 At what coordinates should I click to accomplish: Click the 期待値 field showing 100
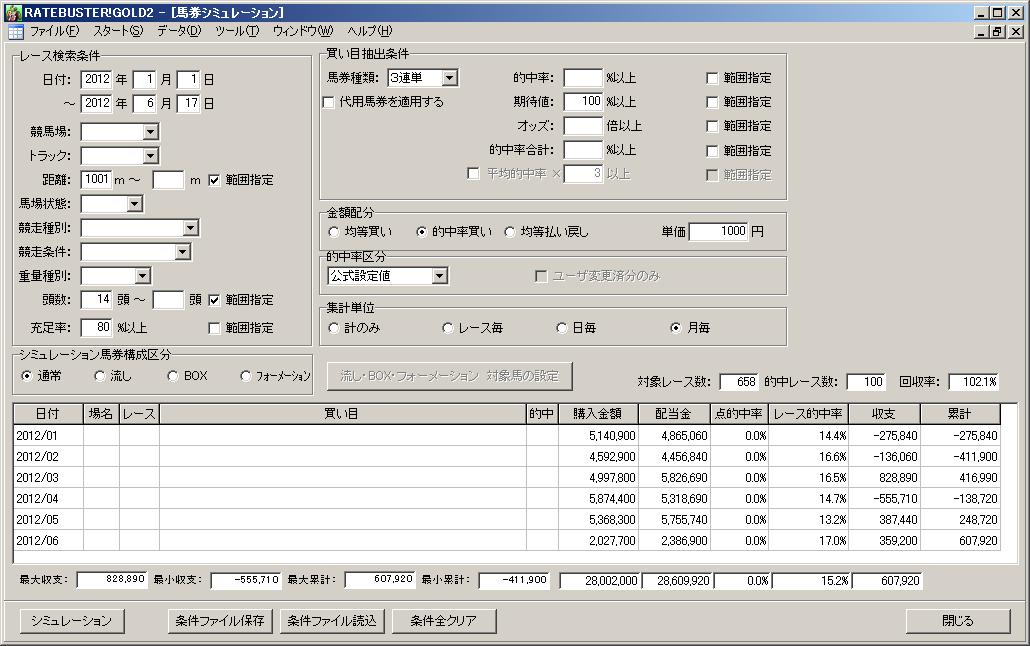[583, 101]
